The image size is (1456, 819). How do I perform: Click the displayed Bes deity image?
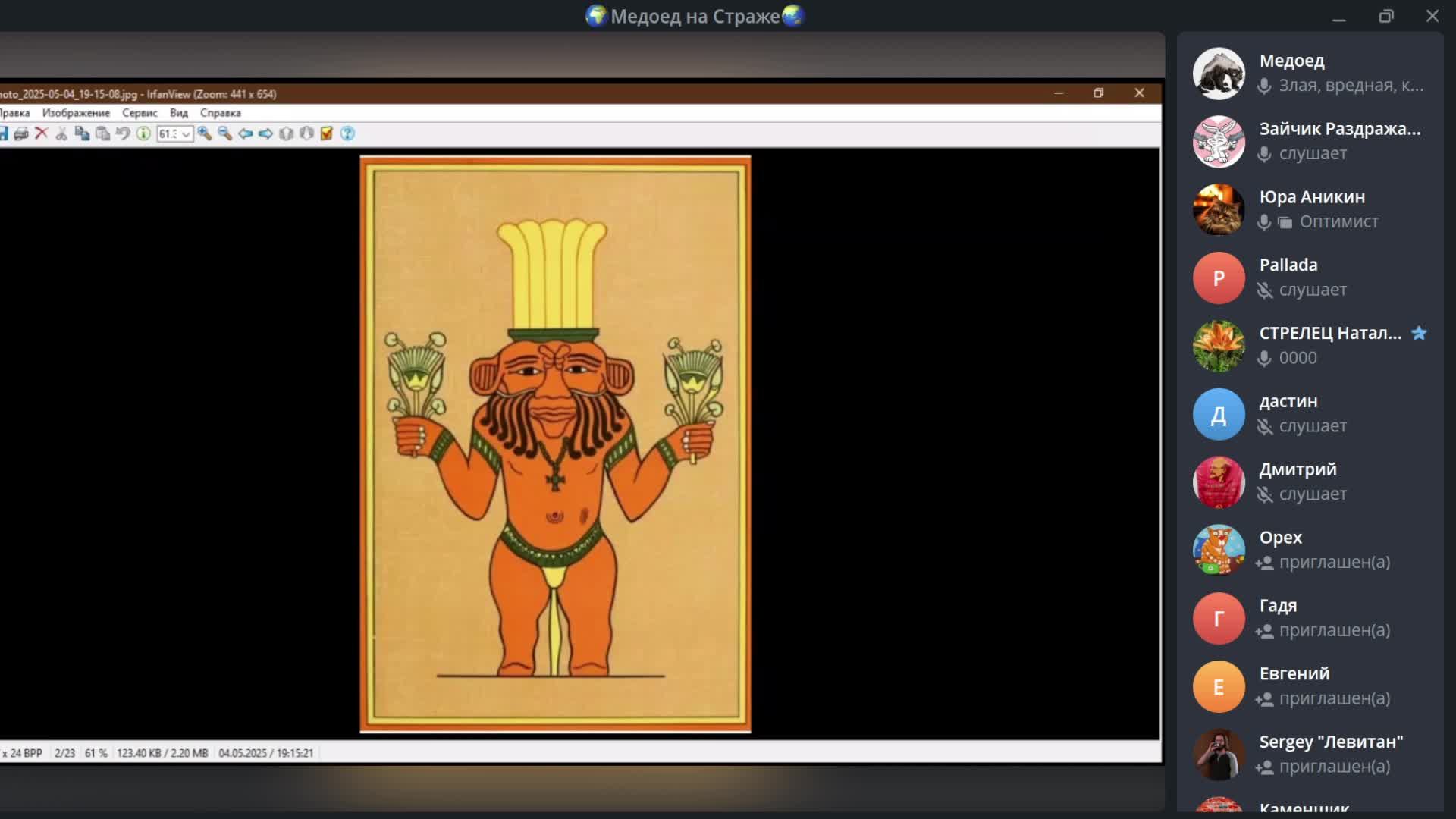(x=555, y=444)
